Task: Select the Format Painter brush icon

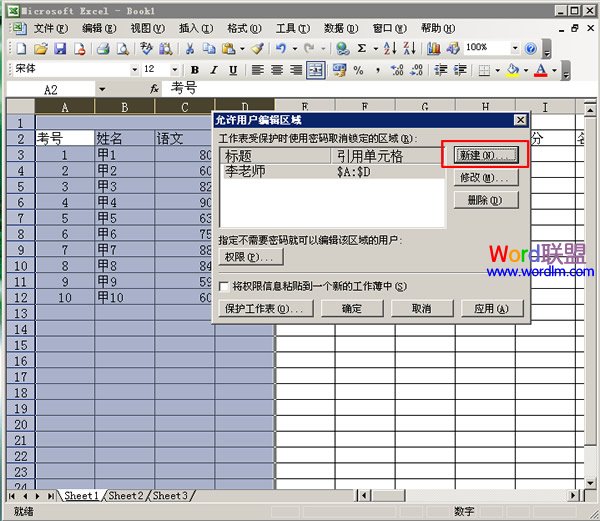Action: pos(258,48)
